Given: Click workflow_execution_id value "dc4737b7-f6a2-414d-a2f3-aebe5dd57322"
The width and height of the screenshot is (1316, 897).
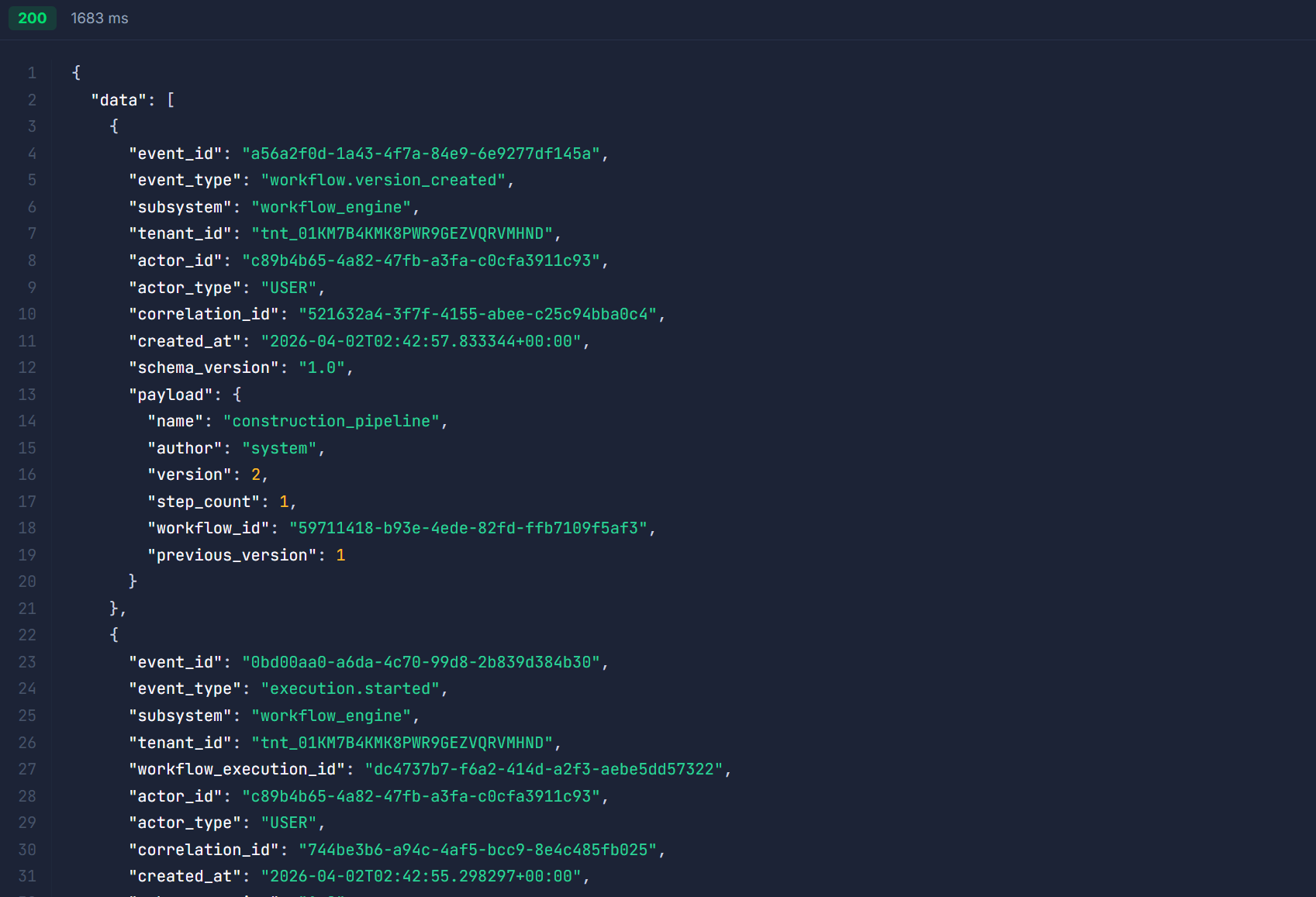Looking at the screenshot, I should click(544, 769).
